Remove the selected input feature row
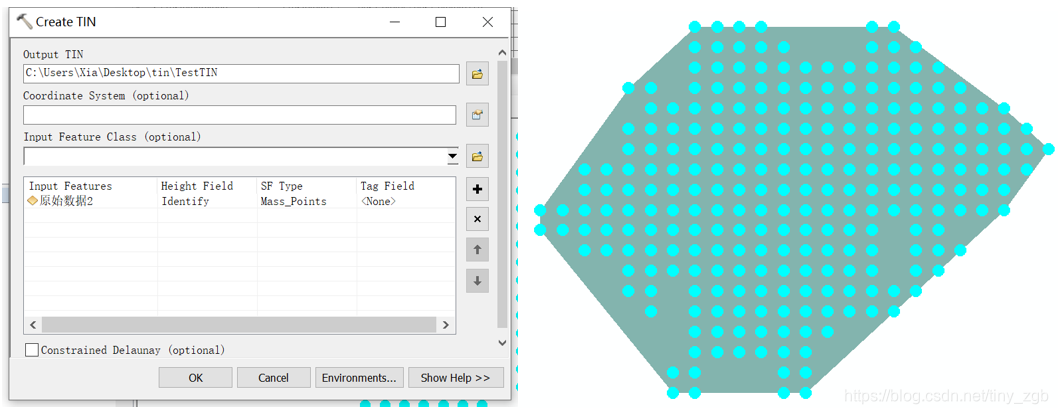The height and width of the screenshot is (414, 1058). coord(477,219)
